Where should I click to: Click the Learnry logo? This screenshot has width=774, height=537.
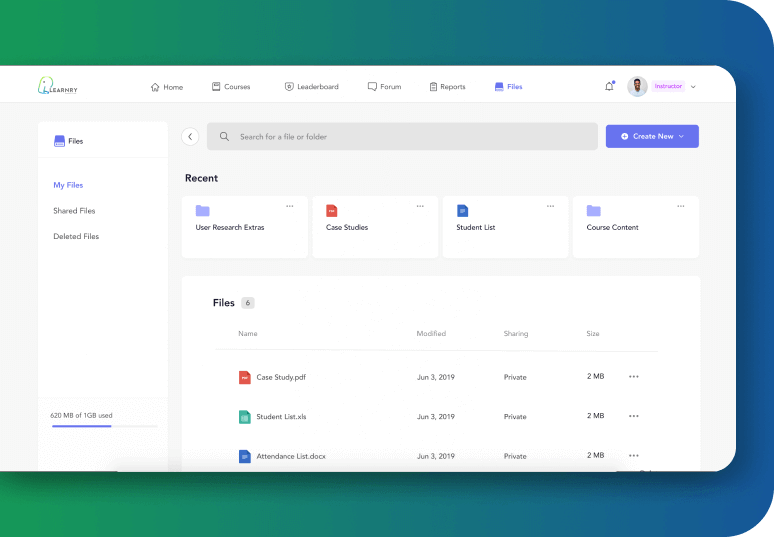[58, 86]
